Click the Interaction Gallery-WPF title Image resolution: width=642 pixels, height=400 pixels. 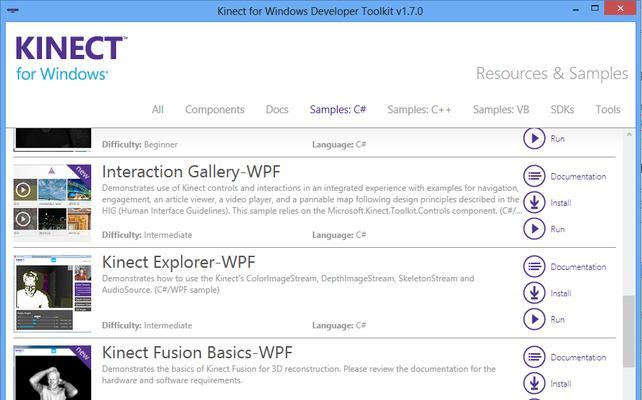click(191, 172)
